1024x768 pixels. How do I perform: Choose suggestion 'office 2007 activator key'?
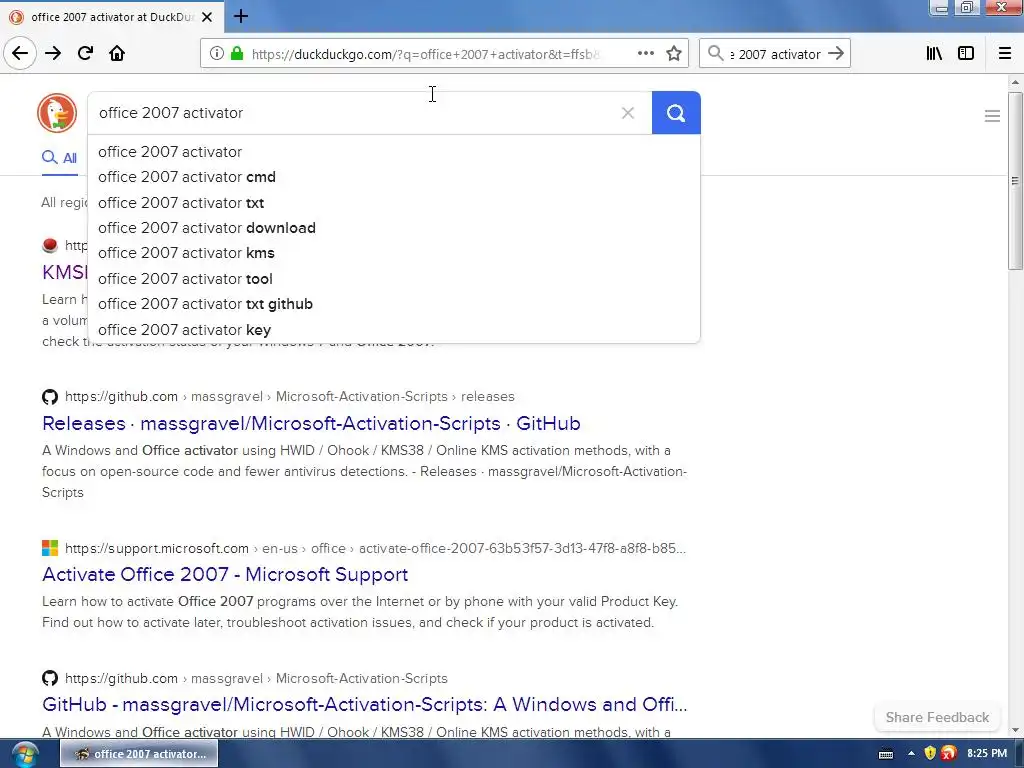pos(393,330)
